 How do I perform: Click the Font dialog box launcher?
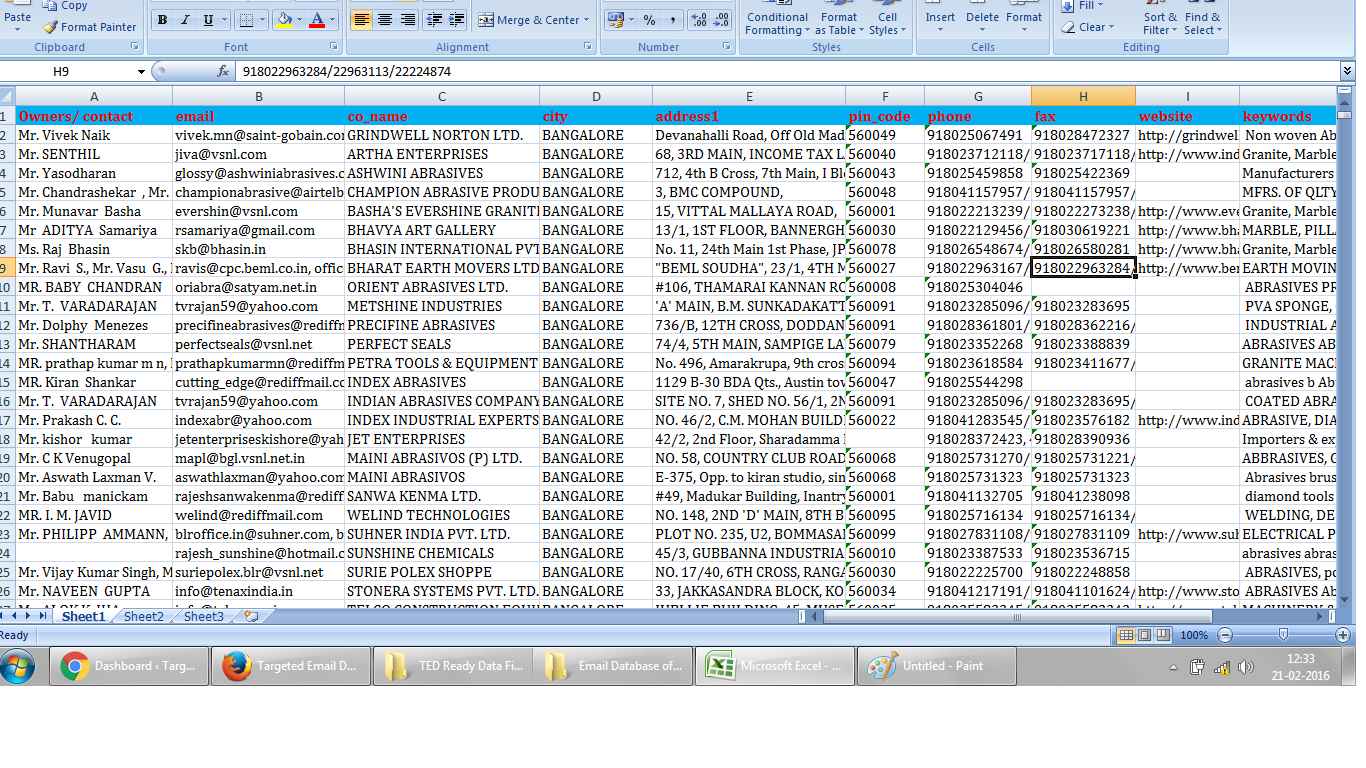333,46
